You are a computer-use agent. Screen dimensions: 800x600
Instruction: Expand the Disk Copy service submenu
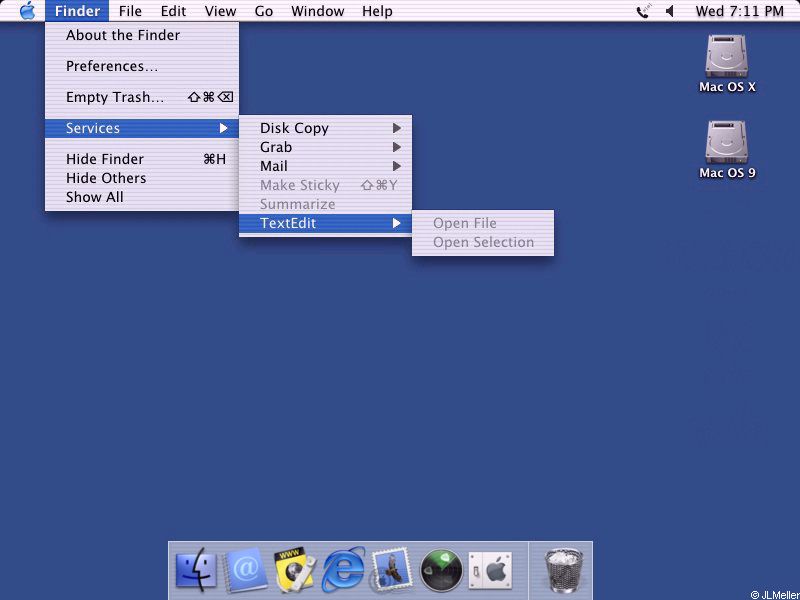tap(326, 128)
